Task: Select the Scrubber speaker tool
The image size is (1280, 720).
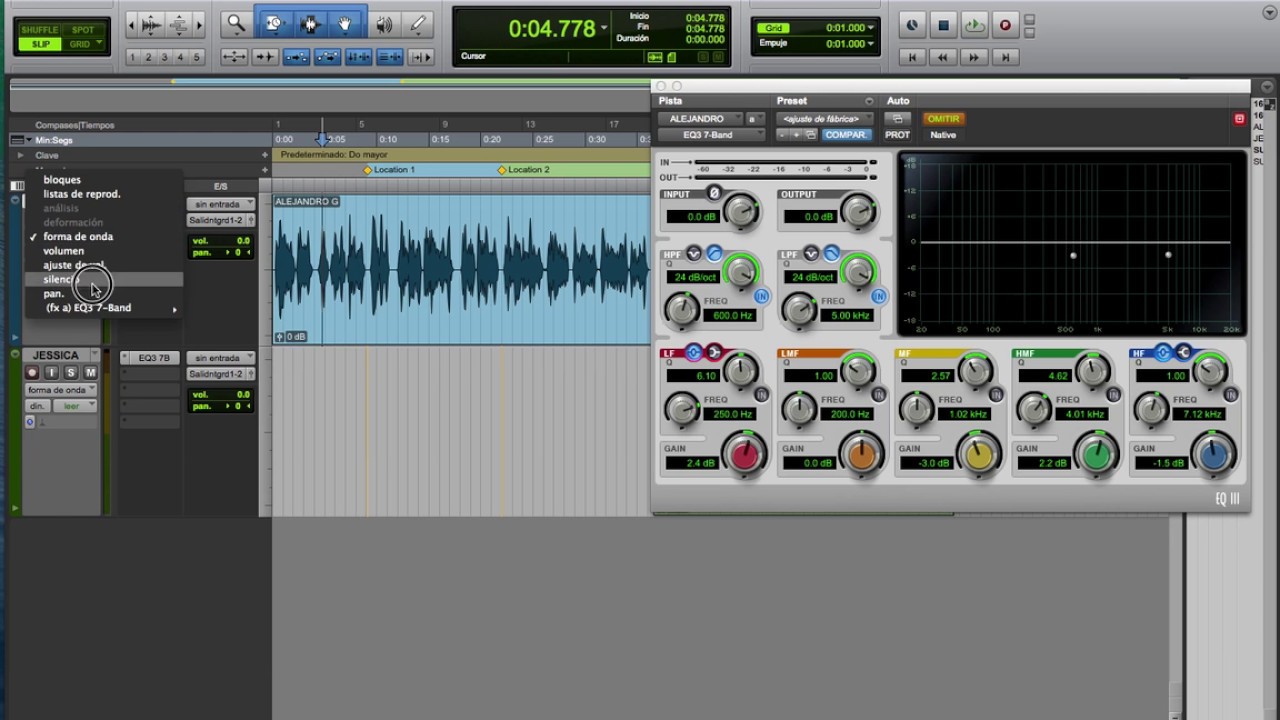Action: point(384,24)
